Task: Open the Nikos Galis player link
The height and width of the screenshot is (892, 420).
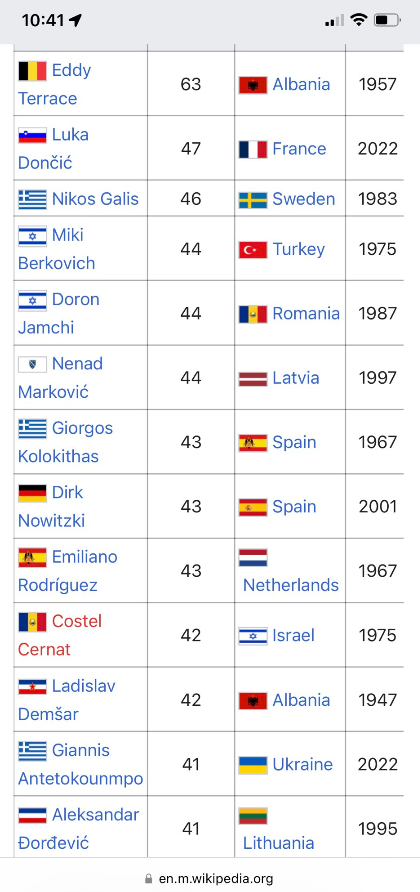Action: pos(95,199)
